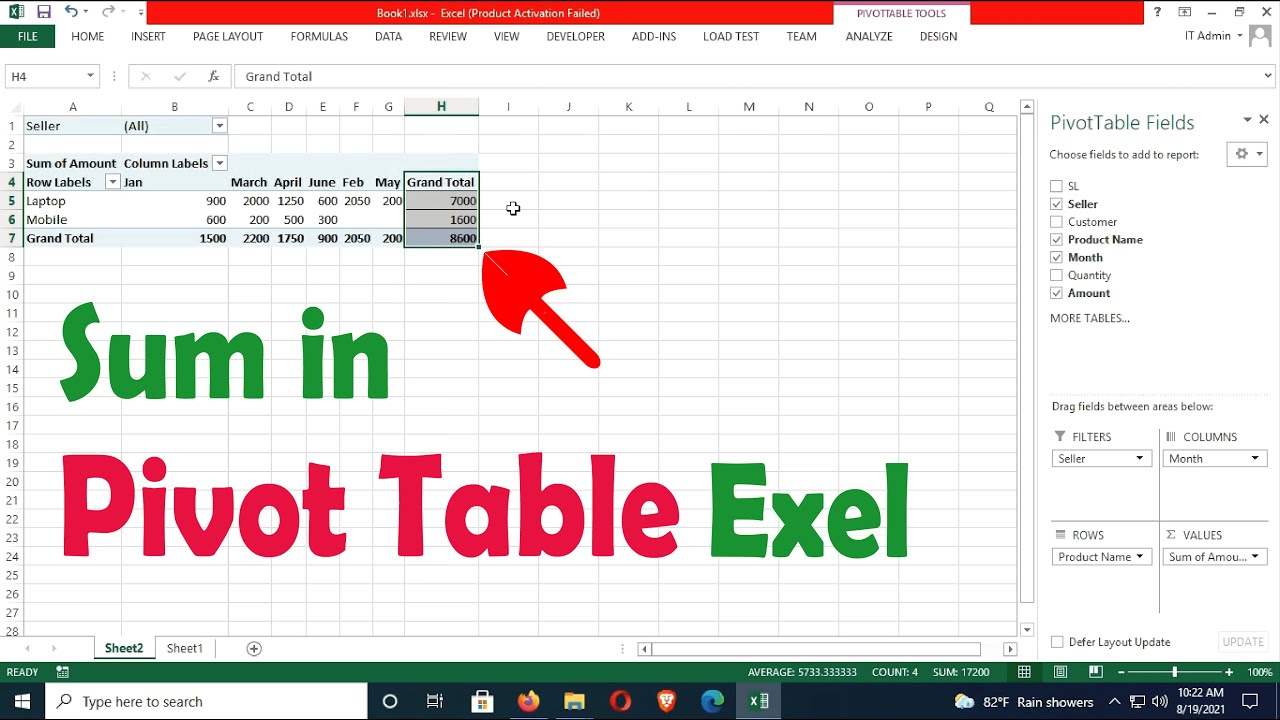
Task: Open Task View on taskbar
Action: 435,701
